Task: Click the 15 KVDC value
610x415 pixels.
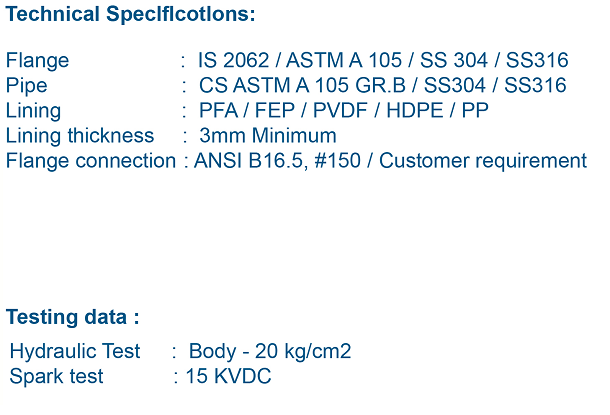Action: (x=228, y=376)
